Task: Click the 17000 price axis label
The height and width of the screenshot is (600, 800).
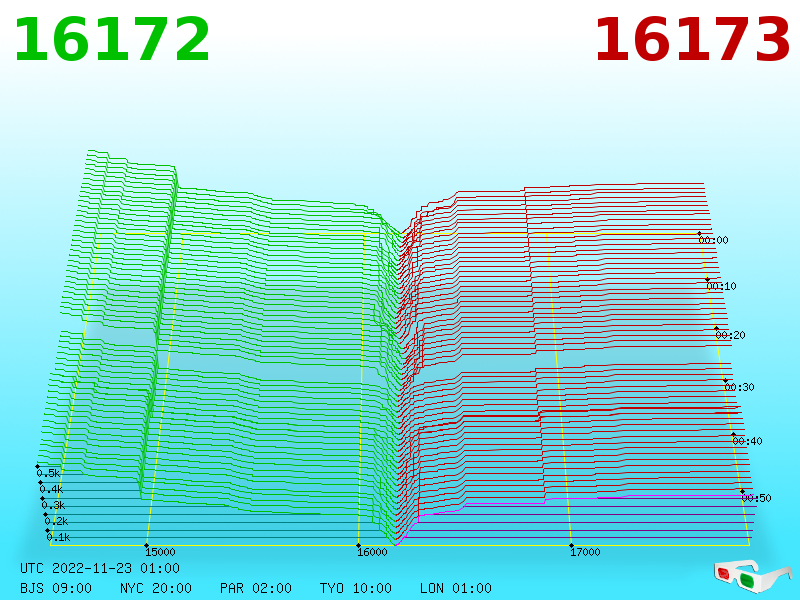Action: click(585, 552)
